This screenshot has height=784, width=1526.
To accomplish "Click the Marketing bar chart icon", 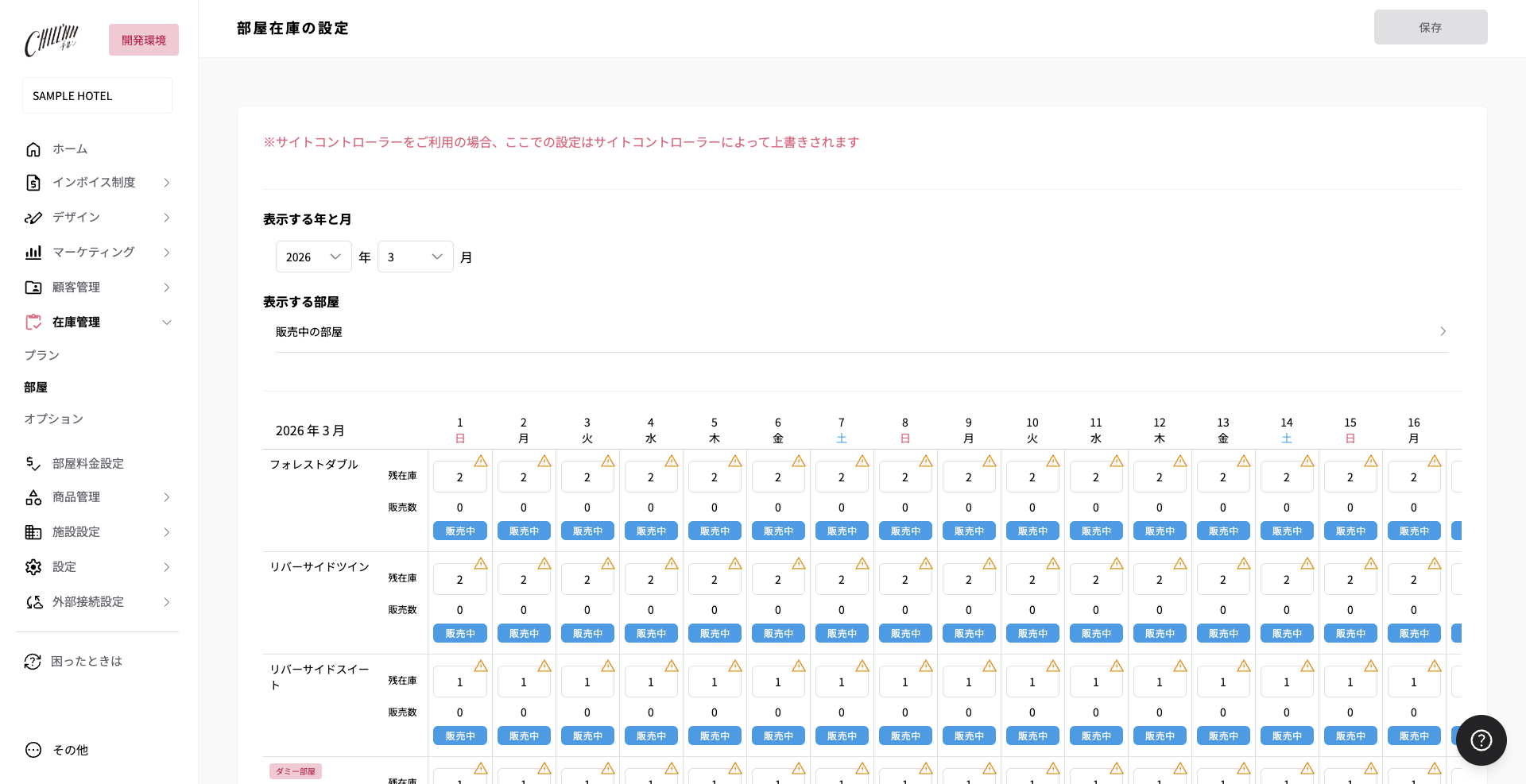I will pyautogui.click(x=33, y=253).
